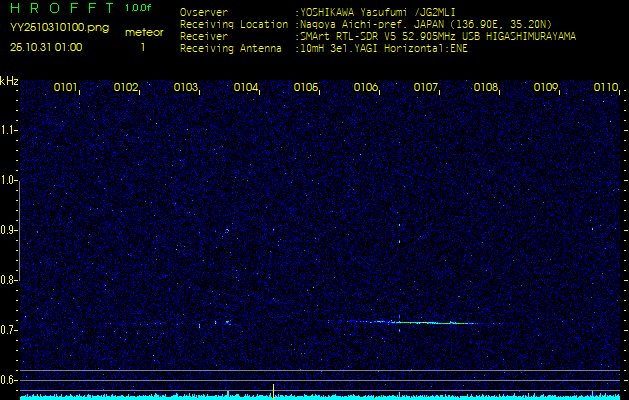This screenshot has height=400, width=629.
Task: Click the HROFFT title text
Action: tap(62, 8)
